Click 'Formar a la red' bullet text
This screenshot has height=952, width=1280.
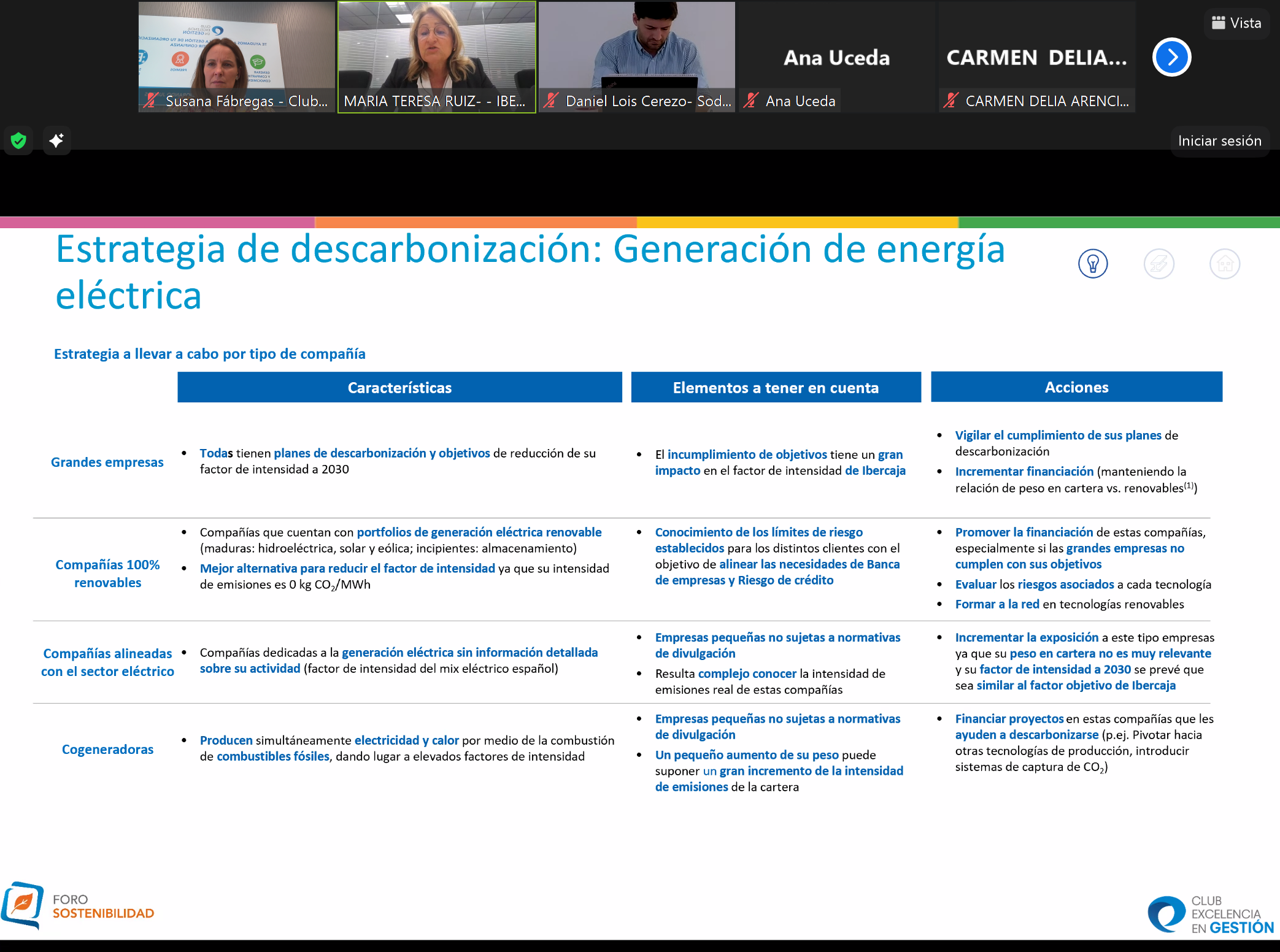997,604
